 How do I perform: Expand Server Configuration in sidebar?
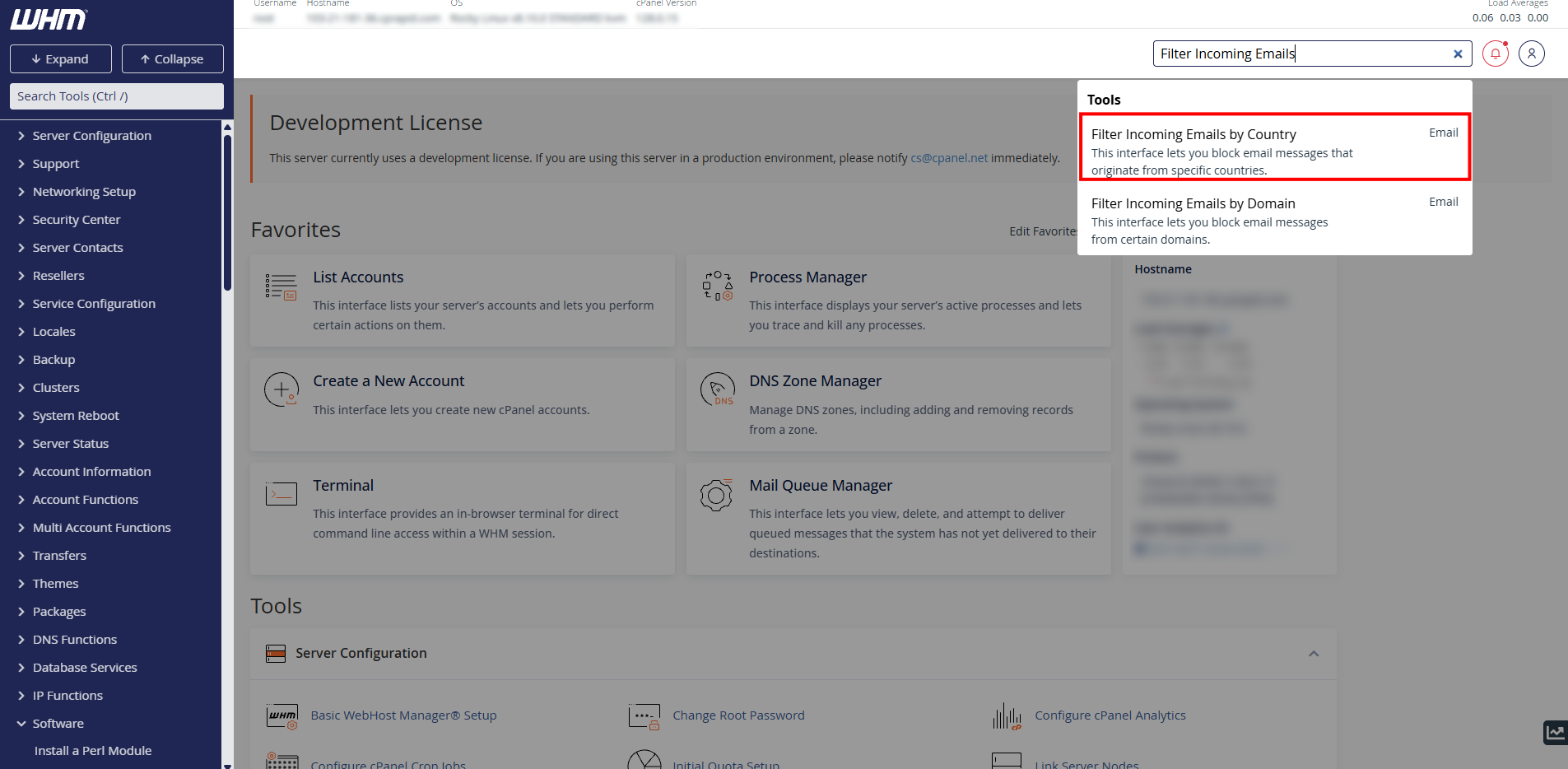[91, 136]
